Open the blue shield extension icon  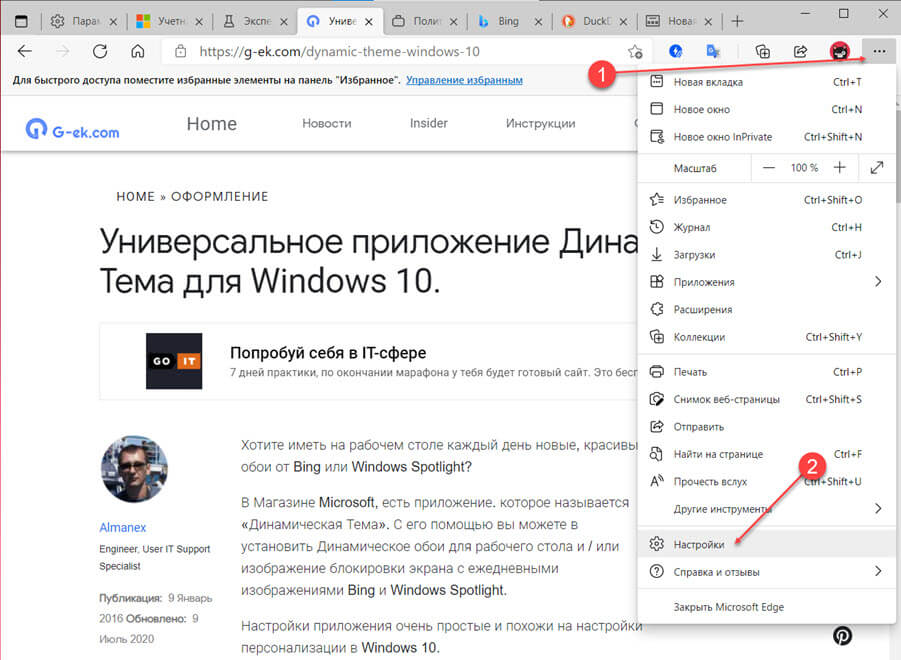[x=676, y=52]
